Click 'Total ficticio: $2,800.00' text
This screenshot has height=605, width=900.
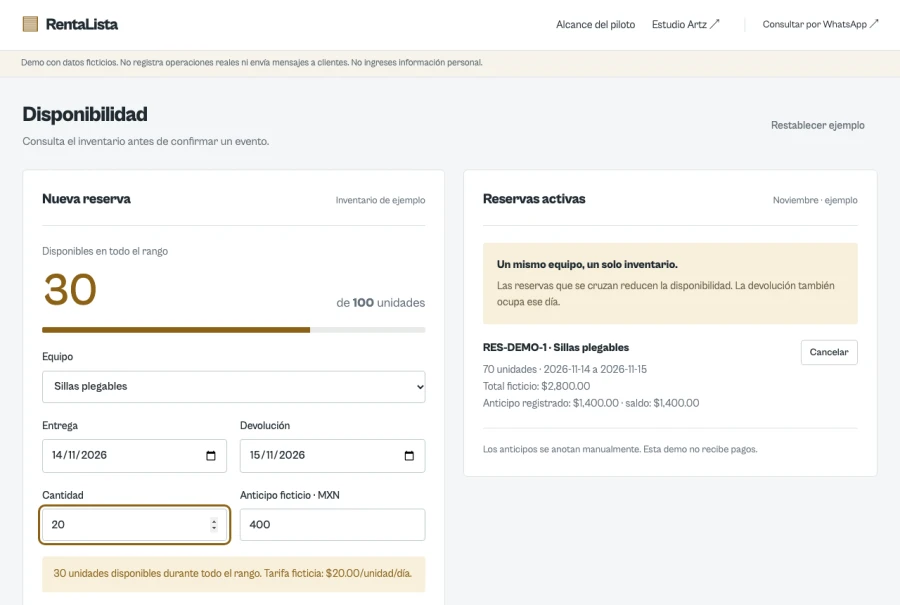pyautogui.click(x=536, y=386)
